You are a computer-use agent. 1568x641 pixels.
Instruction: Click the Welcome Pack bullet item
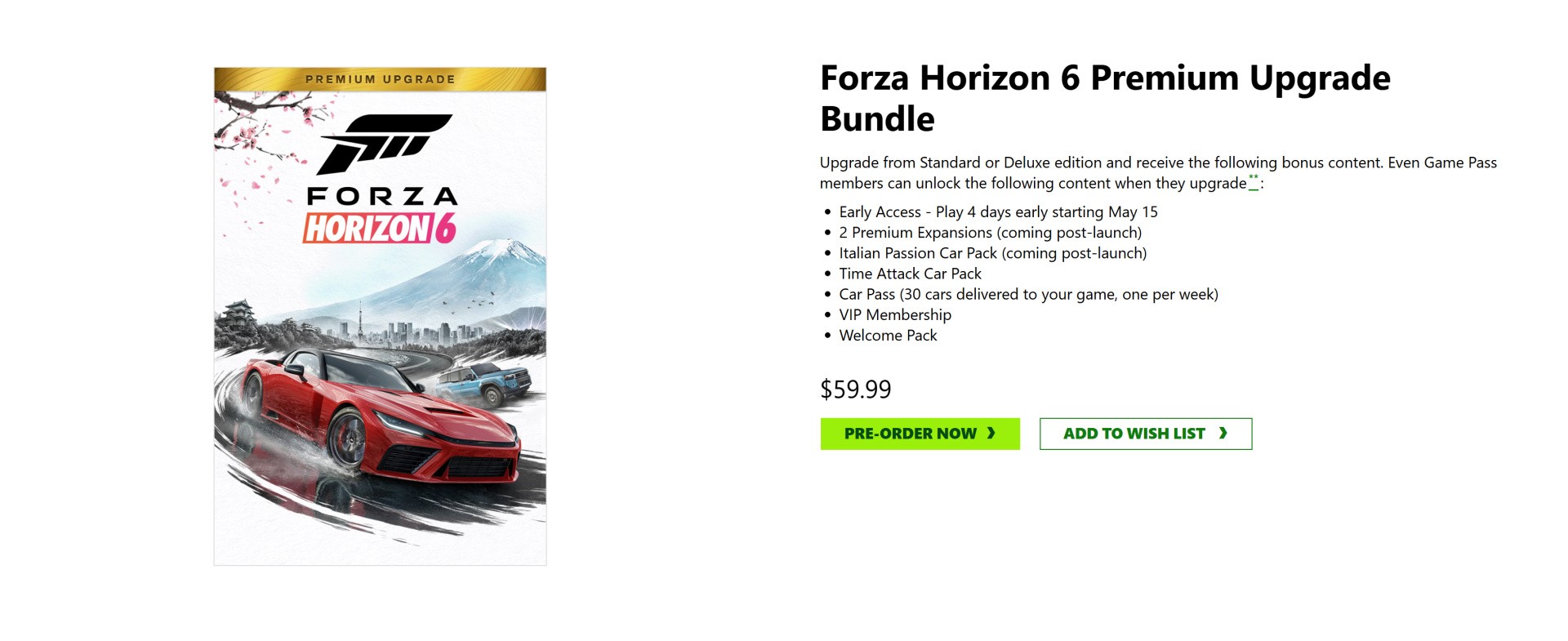[888, 335]
